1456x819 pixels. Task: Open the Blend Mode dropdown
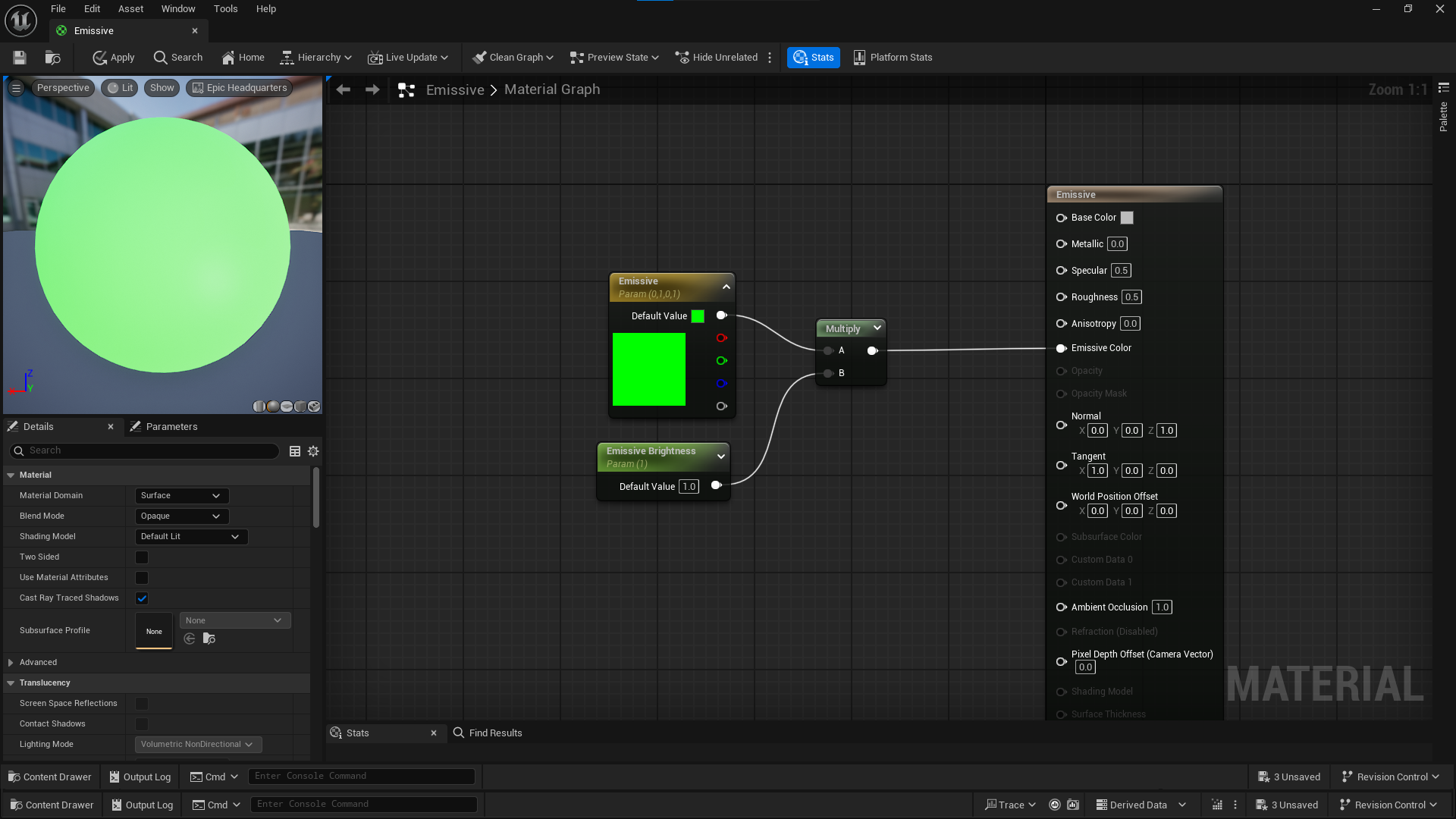click(x=181, y=516)
